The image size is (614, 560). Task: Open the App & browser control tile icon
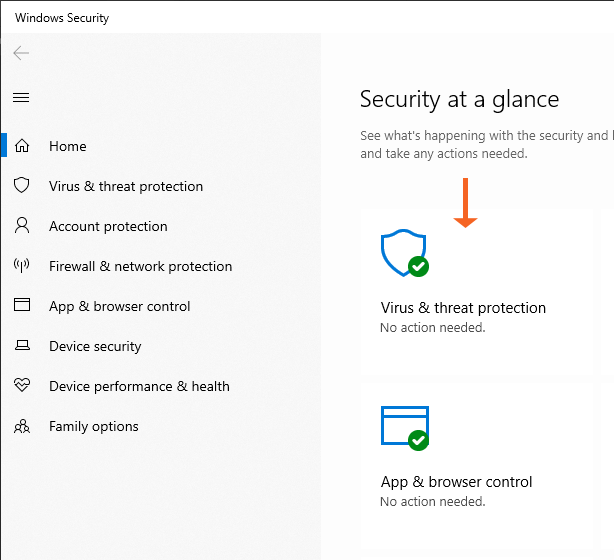coord(405,427)
